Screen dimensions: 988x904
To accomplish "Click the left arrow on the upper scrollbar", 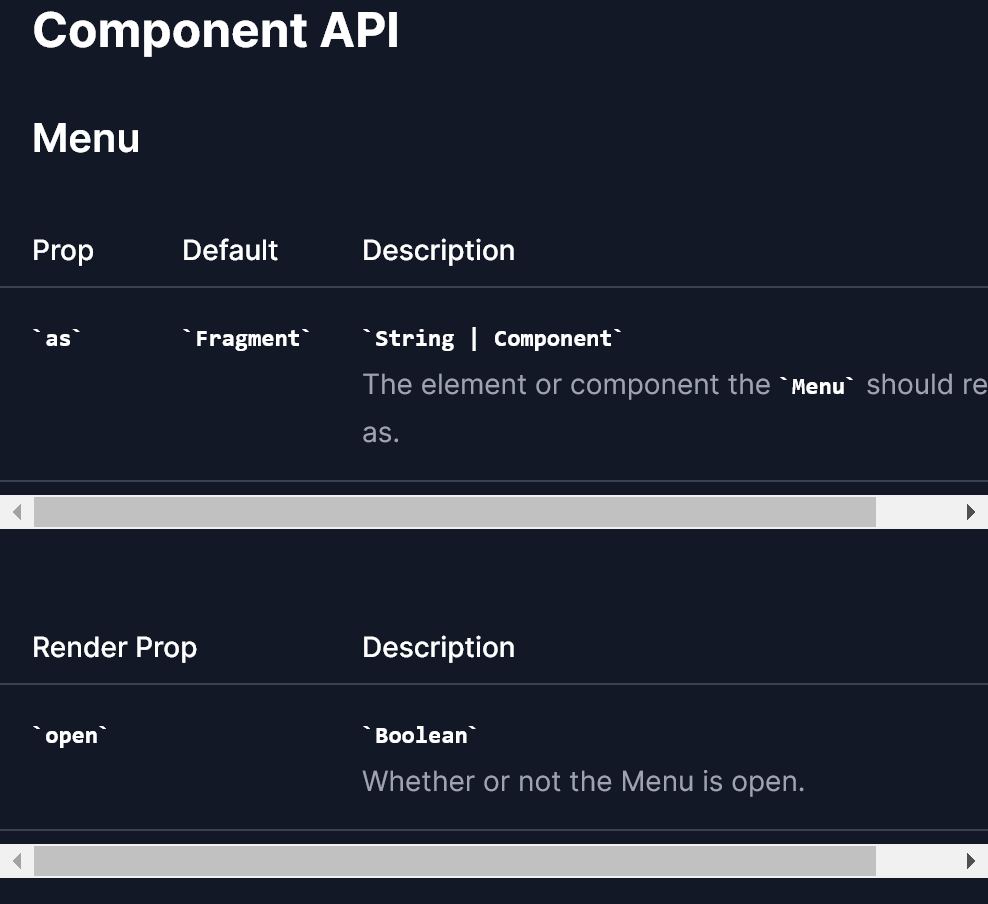I will pyautogui.click(x=17, y=511).
